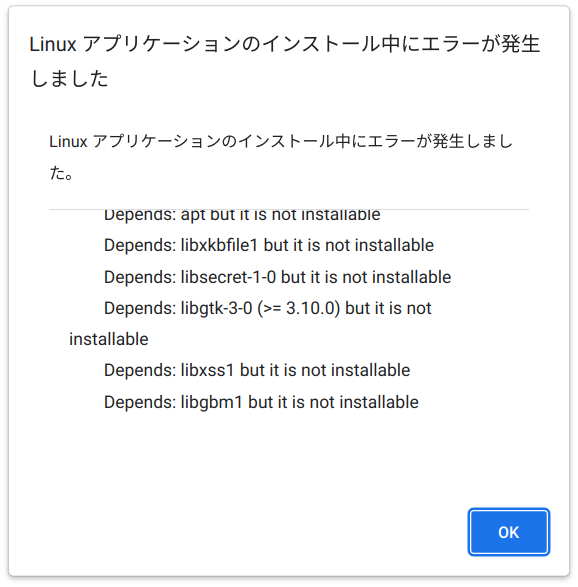The height and width of the screenshot is (587, 578).
Task: Click 'インストール' in the description text
Action: click(286, 142)
